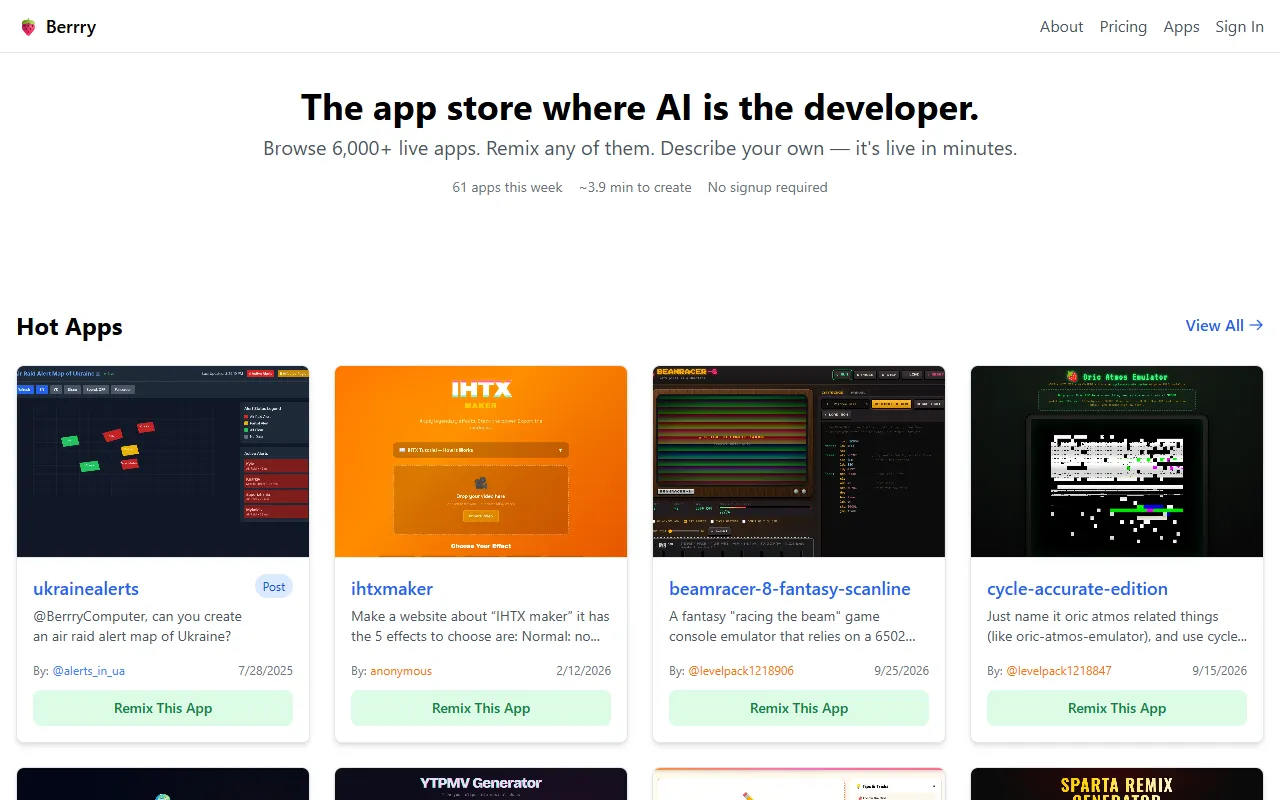This screenshot has height=800, width=1280.
Task: Visit the @levelpack1218847 author profile
Action: (1059, 671)
